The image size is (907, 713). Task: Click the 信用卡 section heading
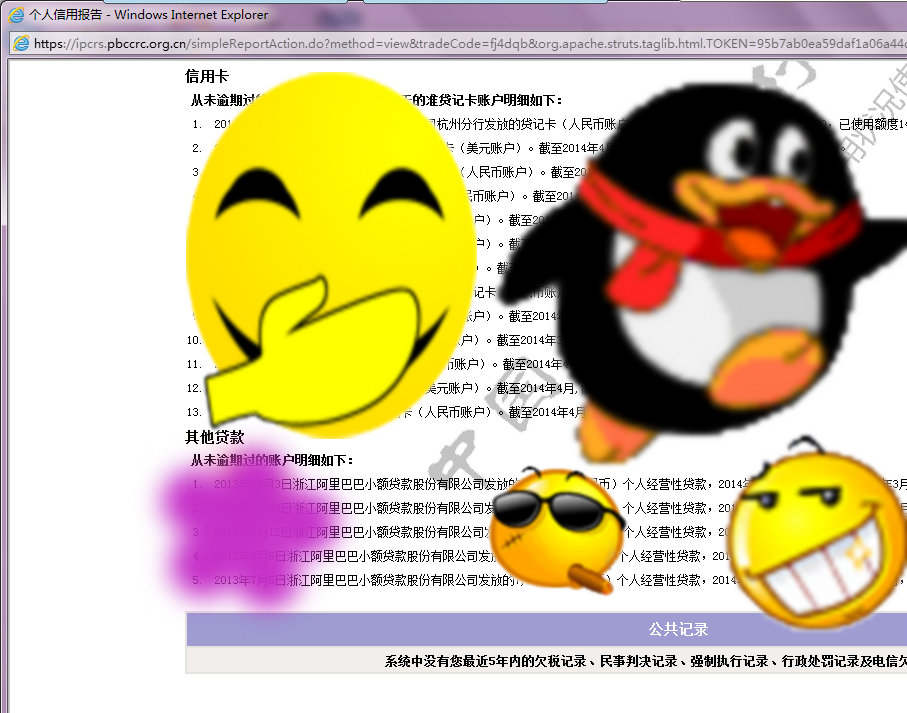tap(207, 76)
